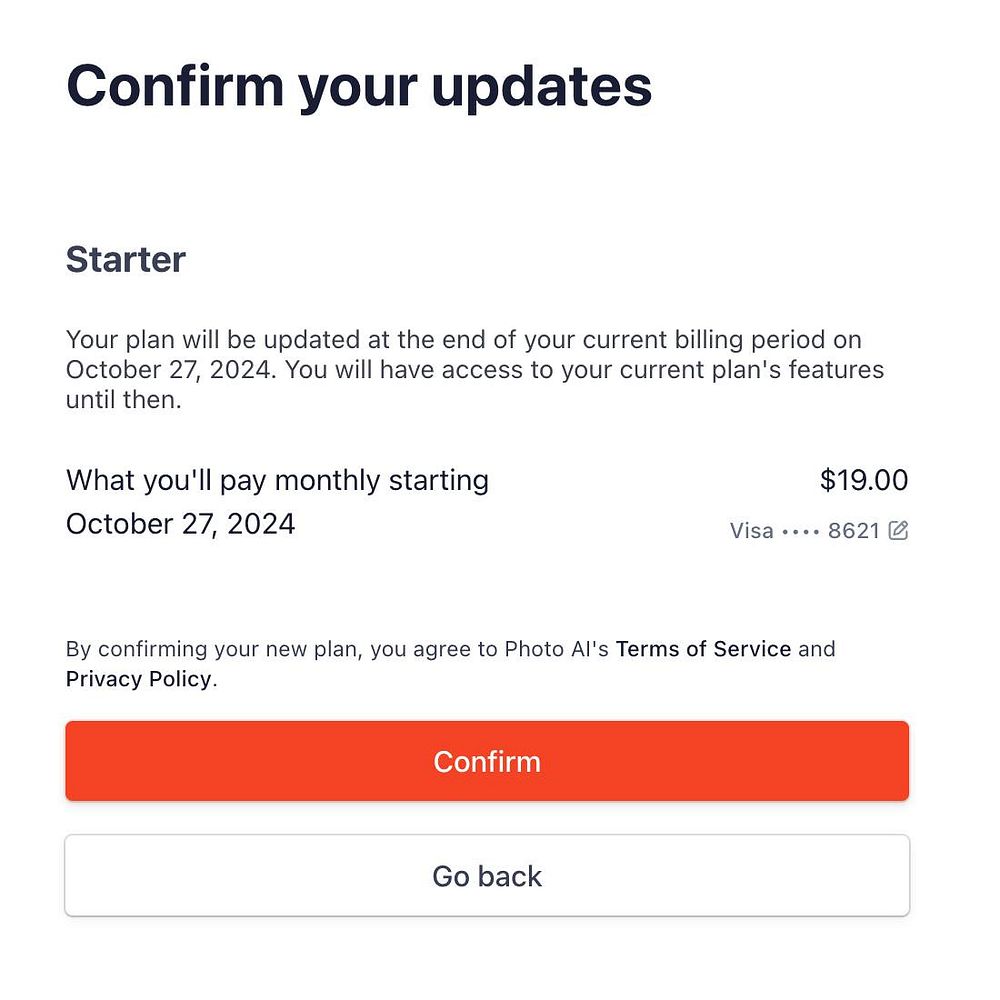This screenshot has height=1000, width=1000.
Task: Click the word "Visa" in payment method
Action: pos(751,531)
